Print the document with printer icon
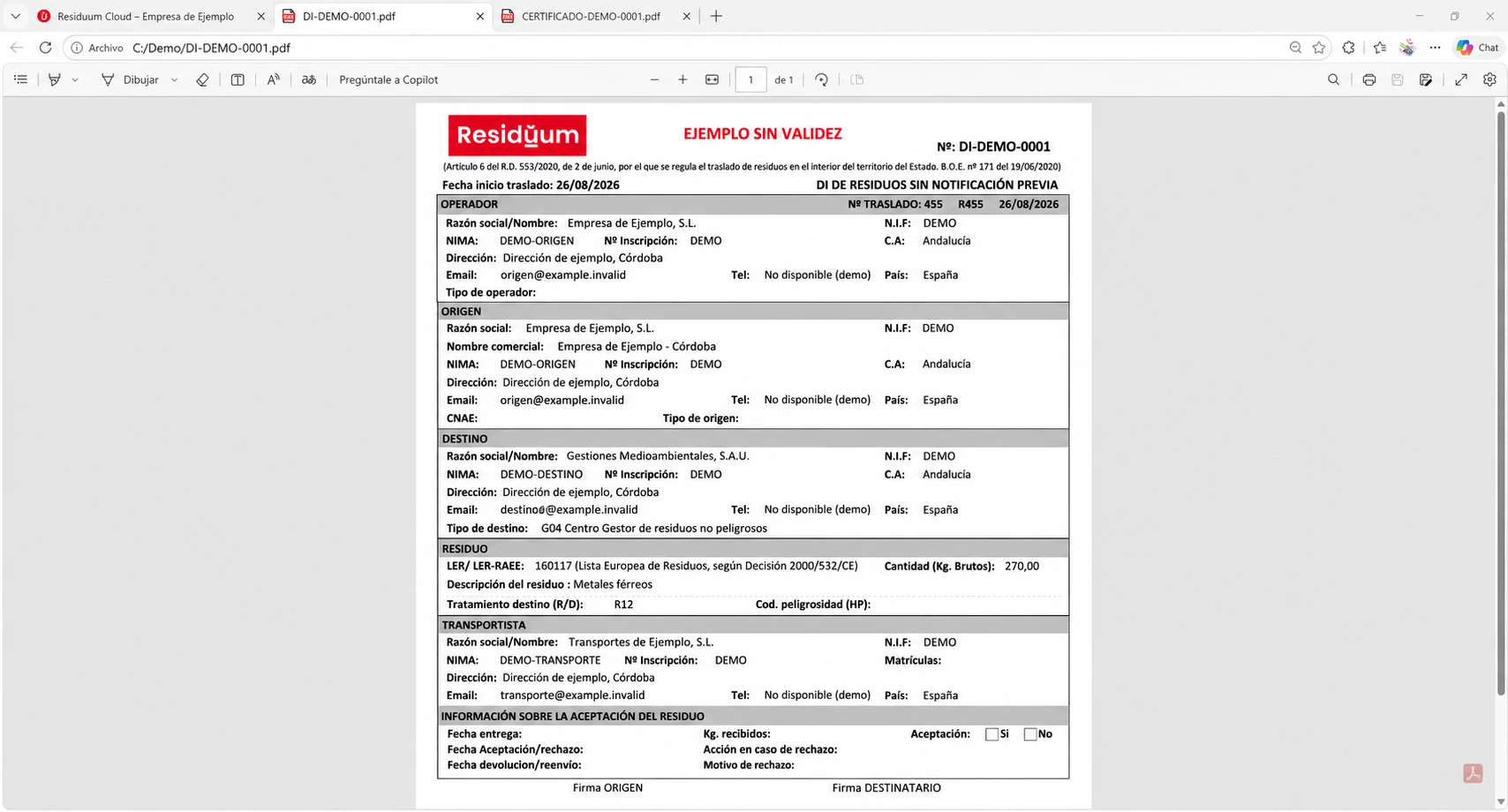Viewport: 1508px width, 812px height. tap(1369, 79)
